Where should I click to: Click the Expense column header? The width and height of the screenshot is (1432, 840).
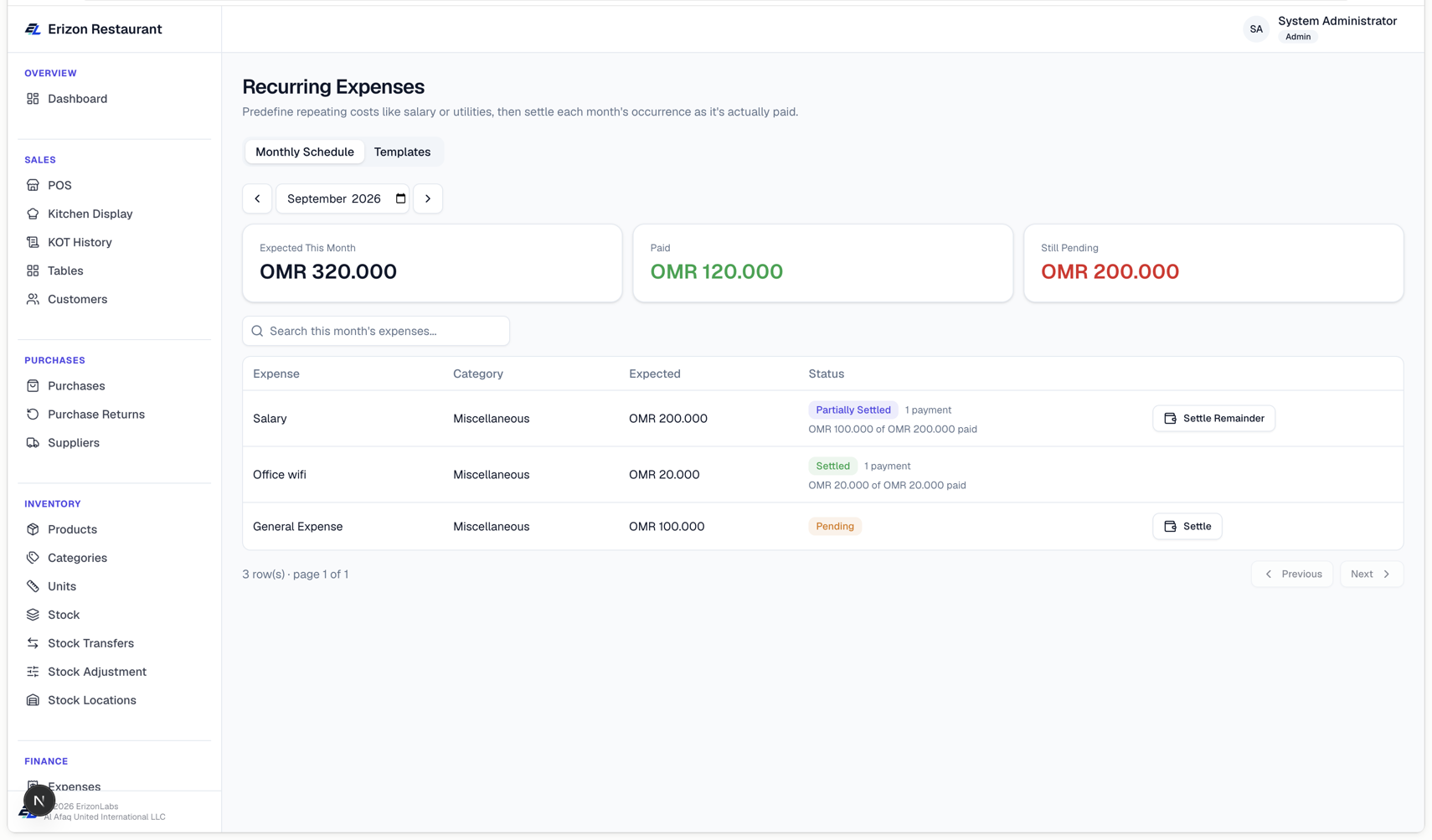click(276, 374)
